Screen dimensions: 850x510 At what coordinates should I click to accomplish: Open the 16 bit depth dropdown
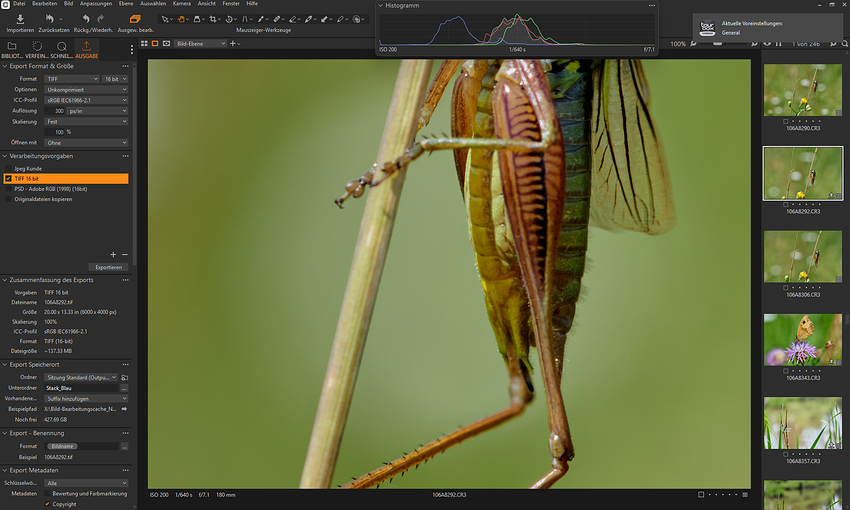(115, 79)
